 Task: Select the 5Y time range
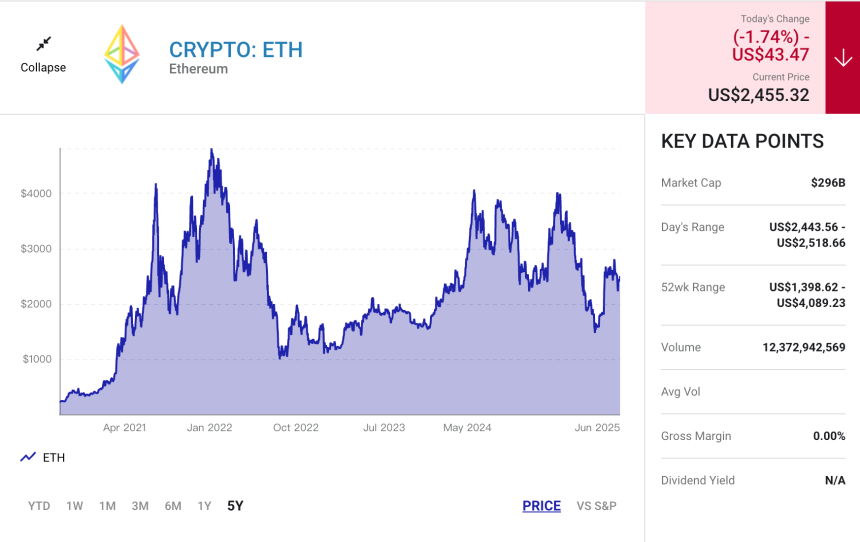[x=235, y=506]
